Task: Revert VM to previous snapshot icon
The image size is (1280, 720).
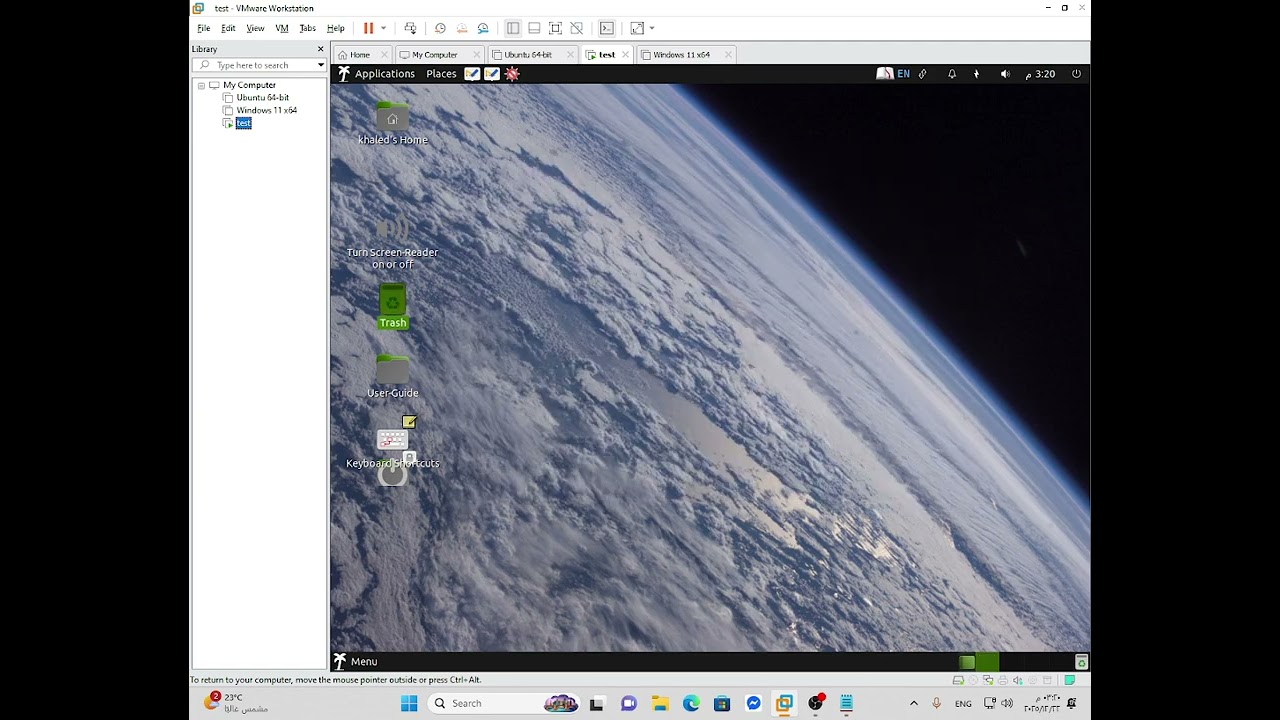Action: (x=461, y=28)
